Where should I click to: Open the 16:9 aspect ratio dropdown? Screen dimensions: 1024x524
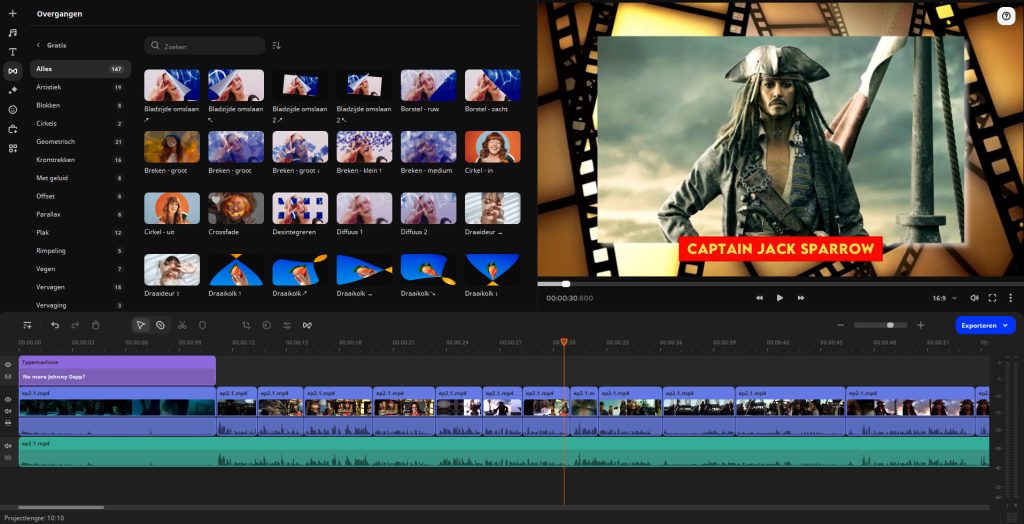pos(944,298)
